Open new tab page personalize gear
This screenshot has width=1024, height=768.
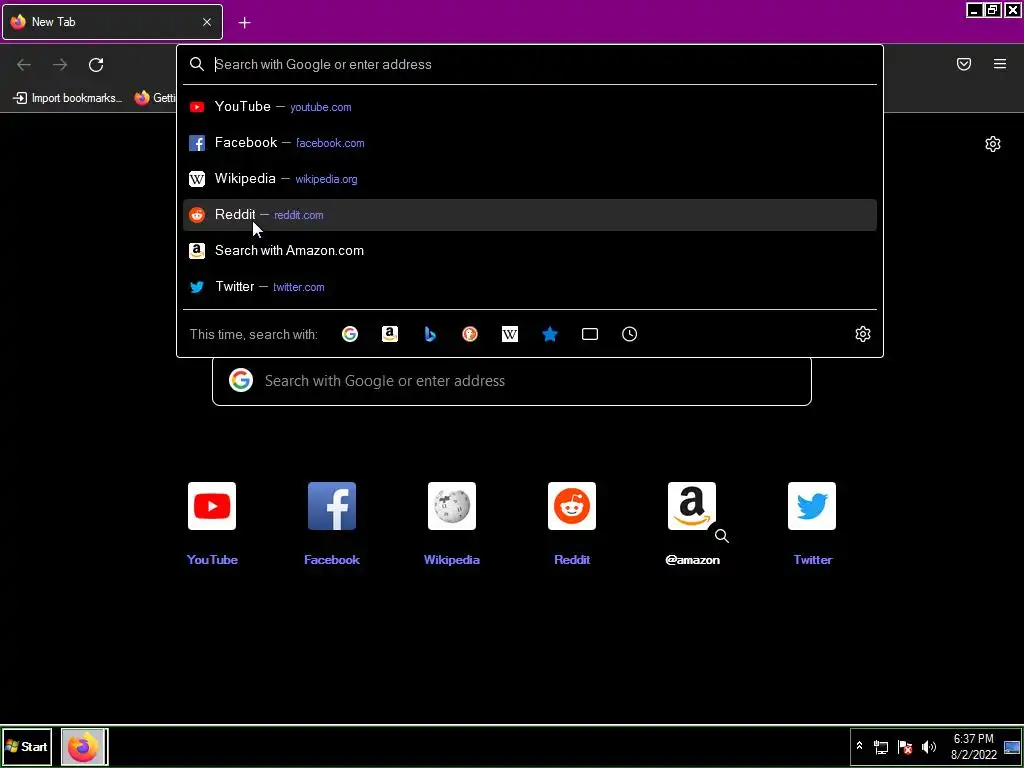tap(993, 144)
